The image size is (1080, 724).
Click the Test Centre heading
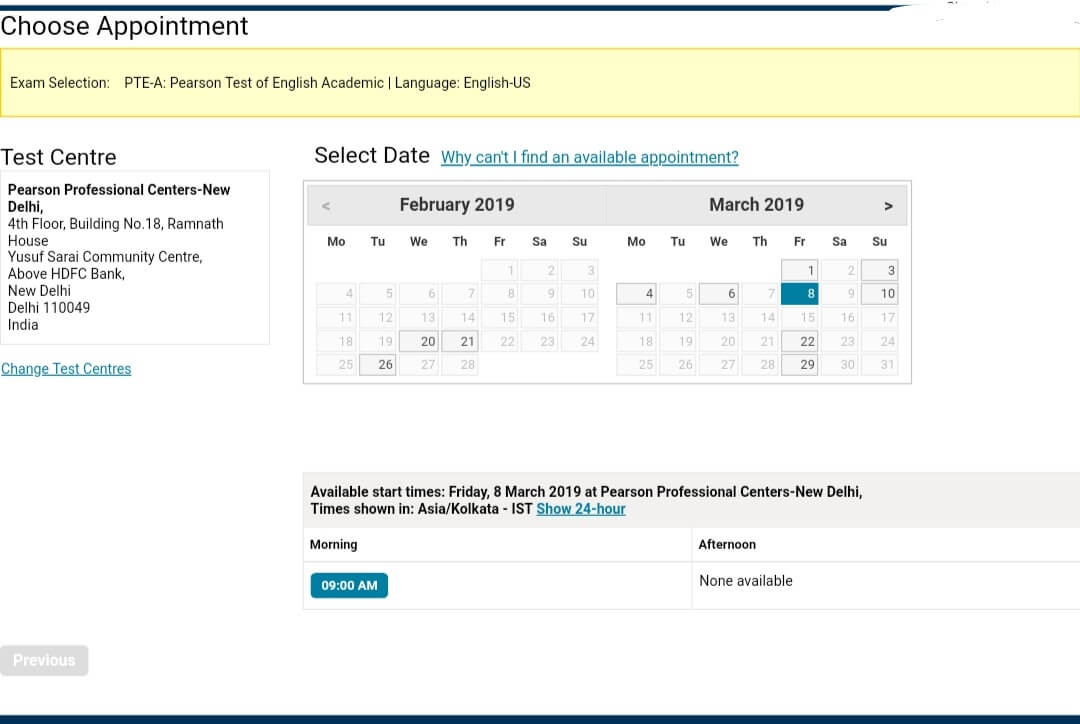point(59,157)
